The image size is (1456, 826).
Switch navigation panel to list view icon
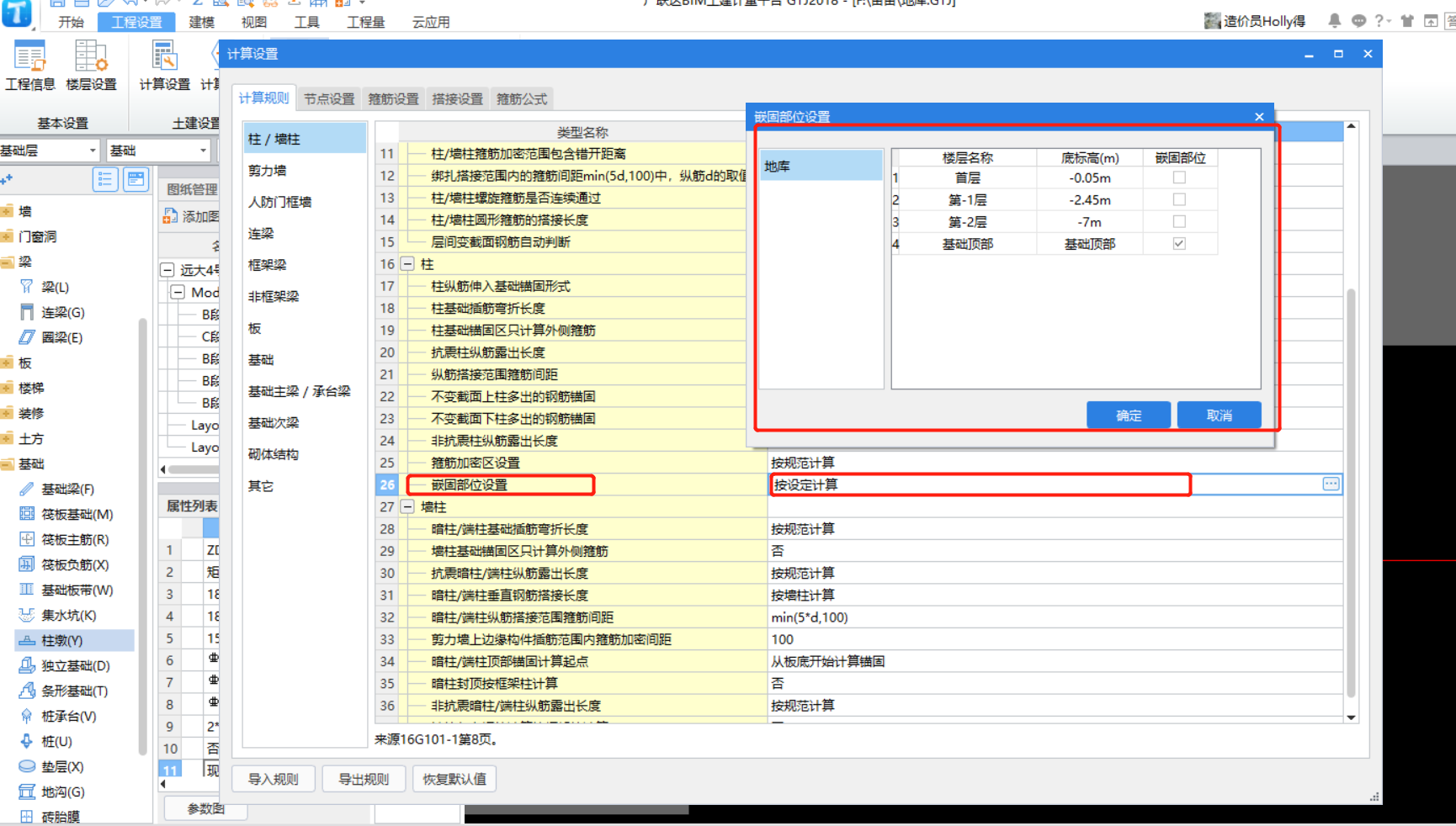105,179
